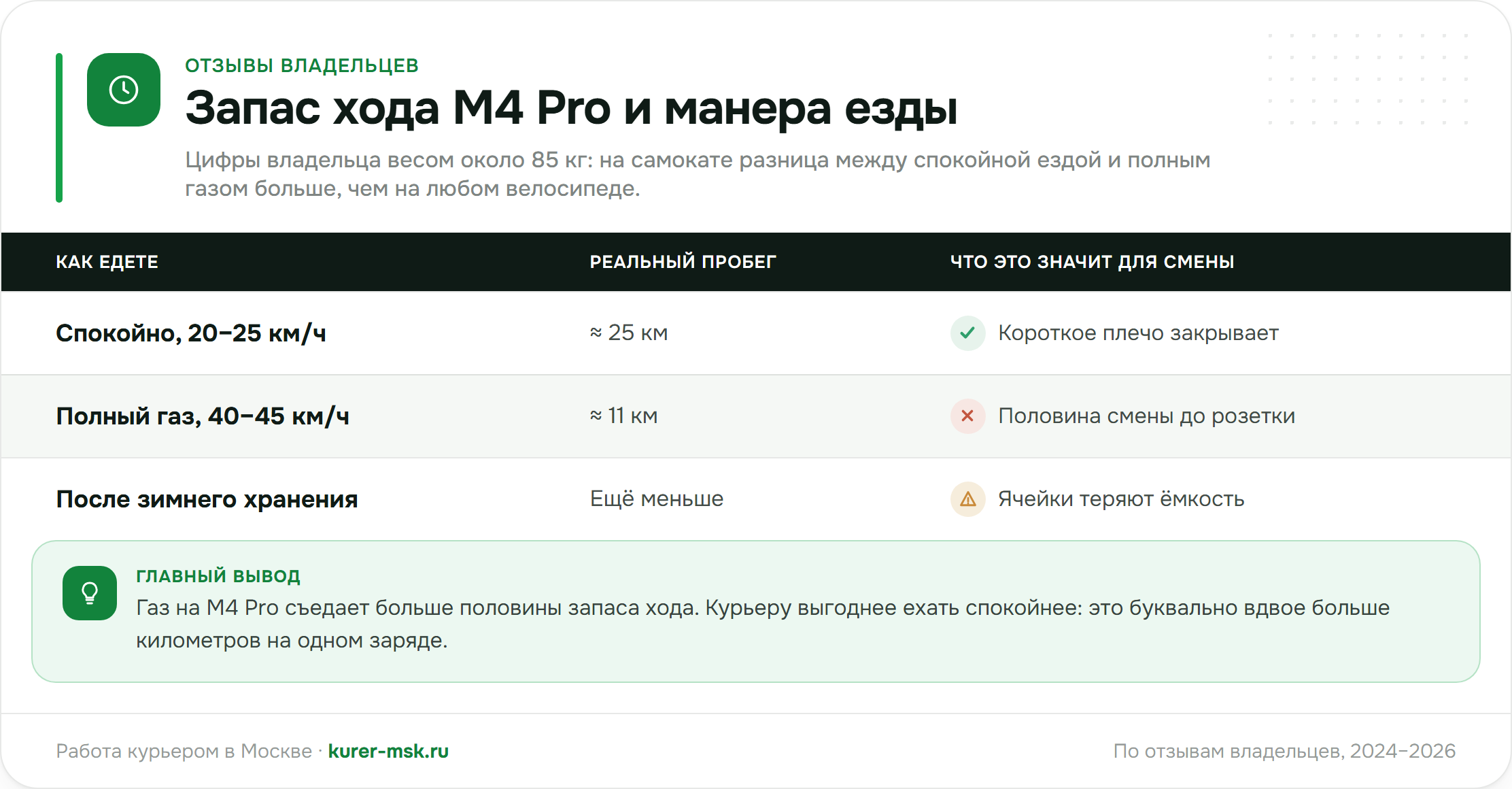Click the 'Главный вывод' label
The image size is (1512, 789).
click(218, 576)
